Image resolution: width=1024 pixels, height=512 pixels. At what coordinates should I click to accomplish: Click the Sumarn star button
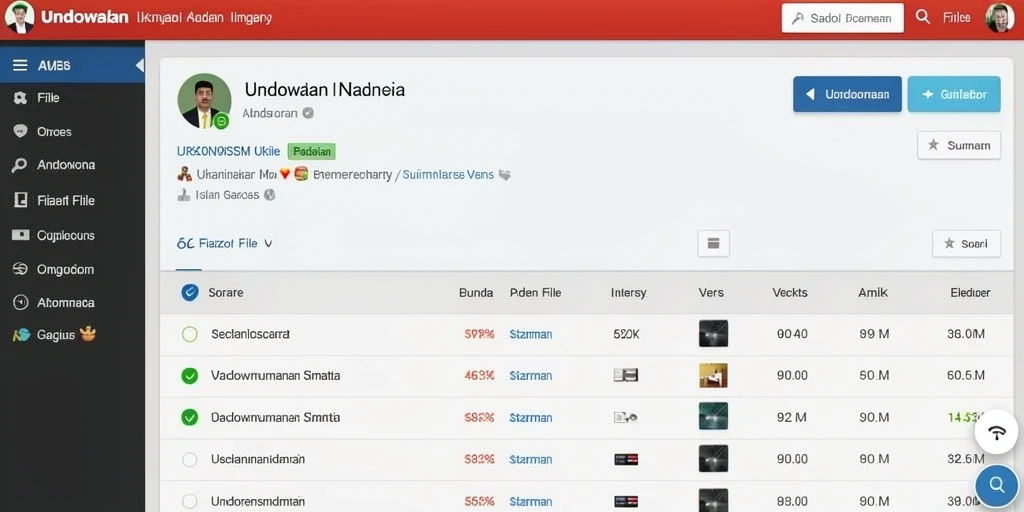coord(959,146)
